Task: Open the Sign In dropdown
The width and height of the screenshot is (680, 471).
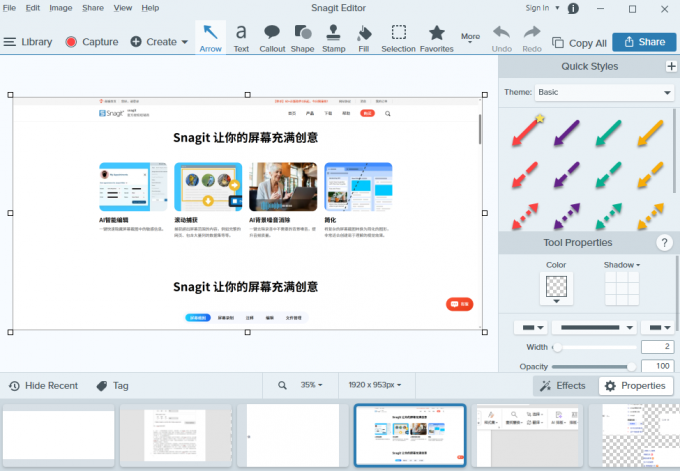Action: pos(542,8)
